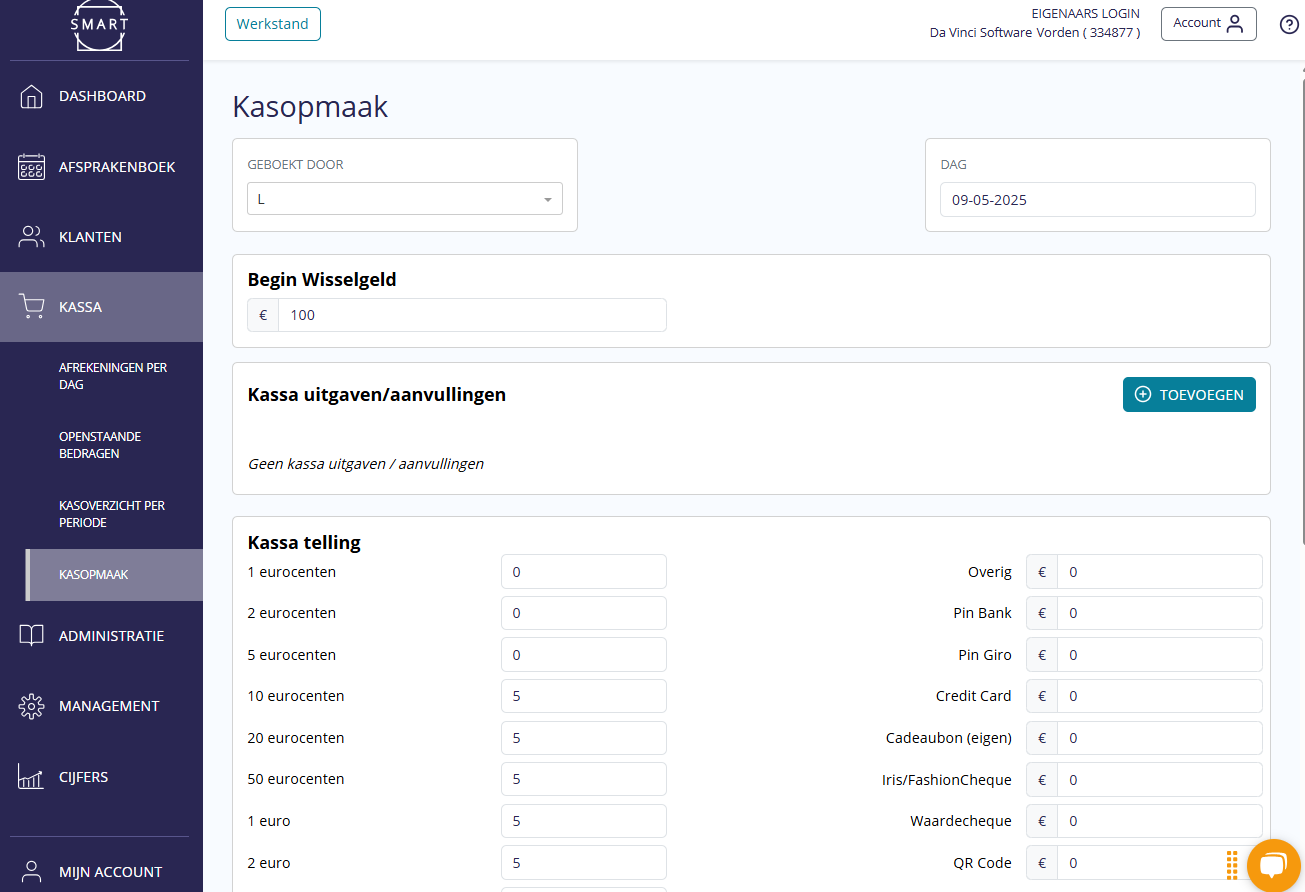This screenshot has width=1305, height=892.
Task: Click the Pin Bank amount field
Action: coord(1159,613)
